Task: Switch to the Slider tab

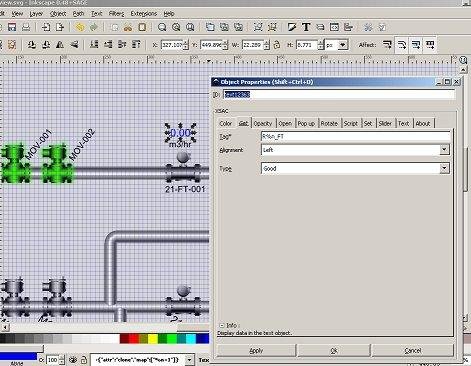Action: [x=385, y=124]
